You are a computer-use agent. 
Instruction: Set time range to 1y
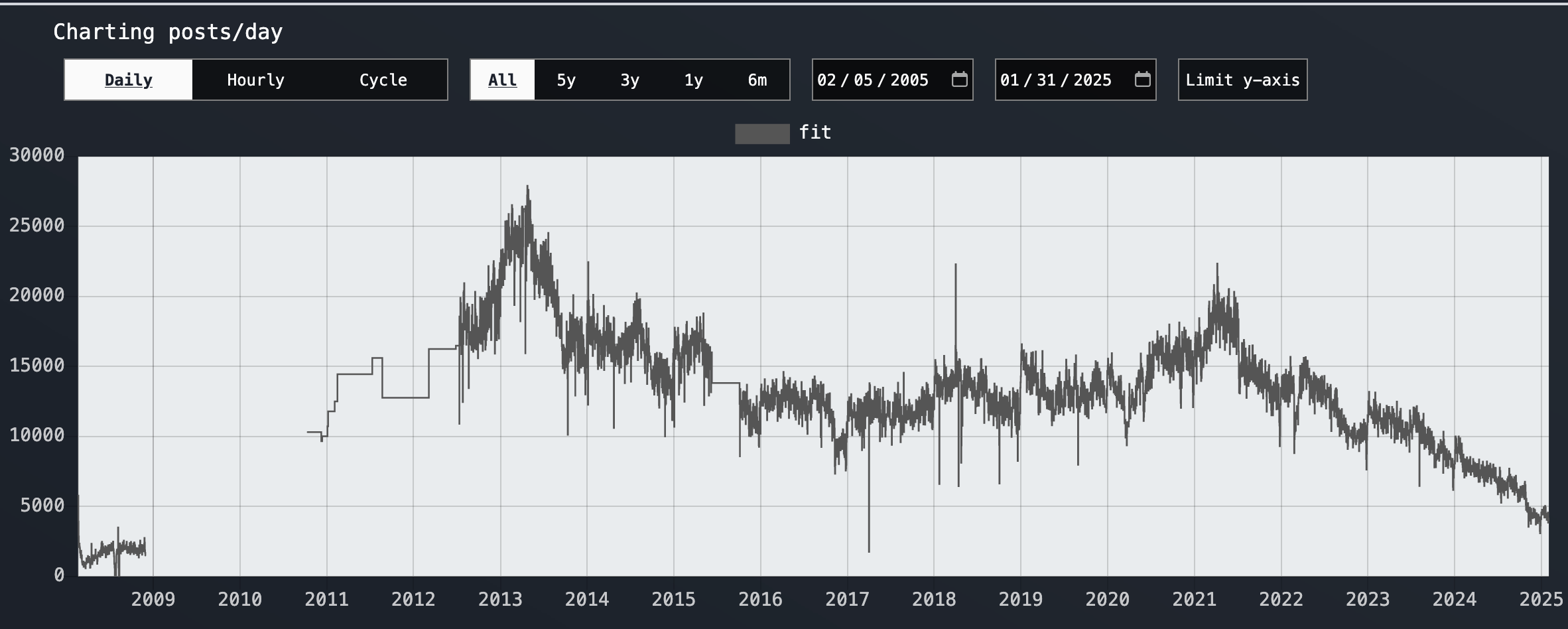(x=694, y=80)
